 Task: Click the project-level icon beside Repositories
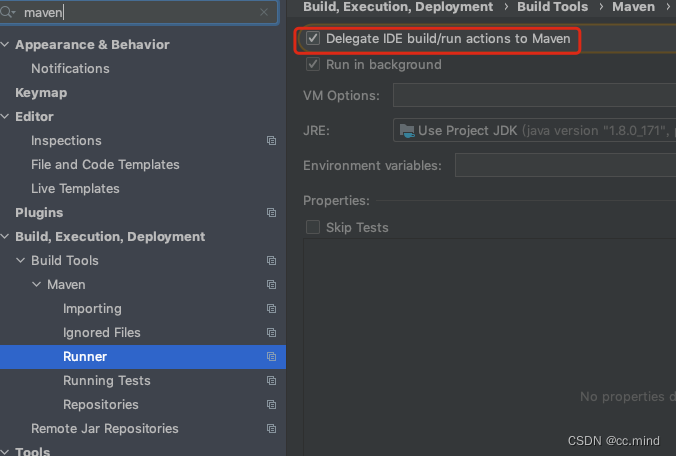[271, 405]
